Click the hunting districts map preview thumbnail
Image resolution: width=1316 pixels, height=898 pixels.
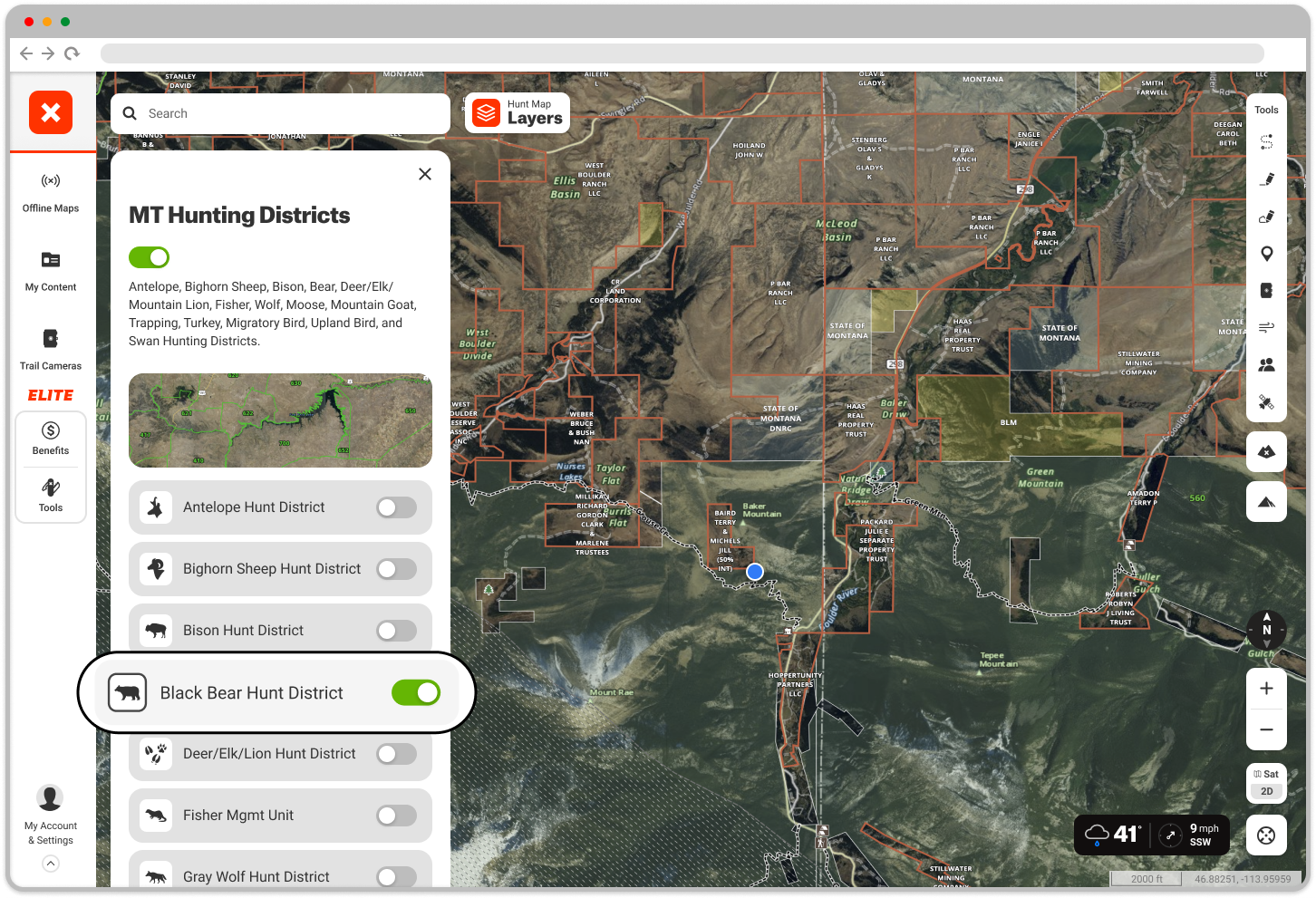(x=280, y=420)
